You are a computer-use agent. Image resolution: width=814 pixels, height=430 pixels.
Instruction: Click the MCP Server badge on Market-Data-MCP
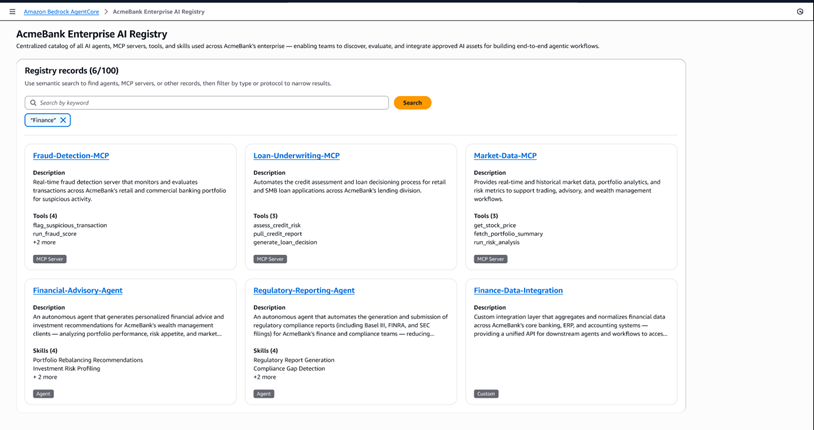tap(490, 259)
